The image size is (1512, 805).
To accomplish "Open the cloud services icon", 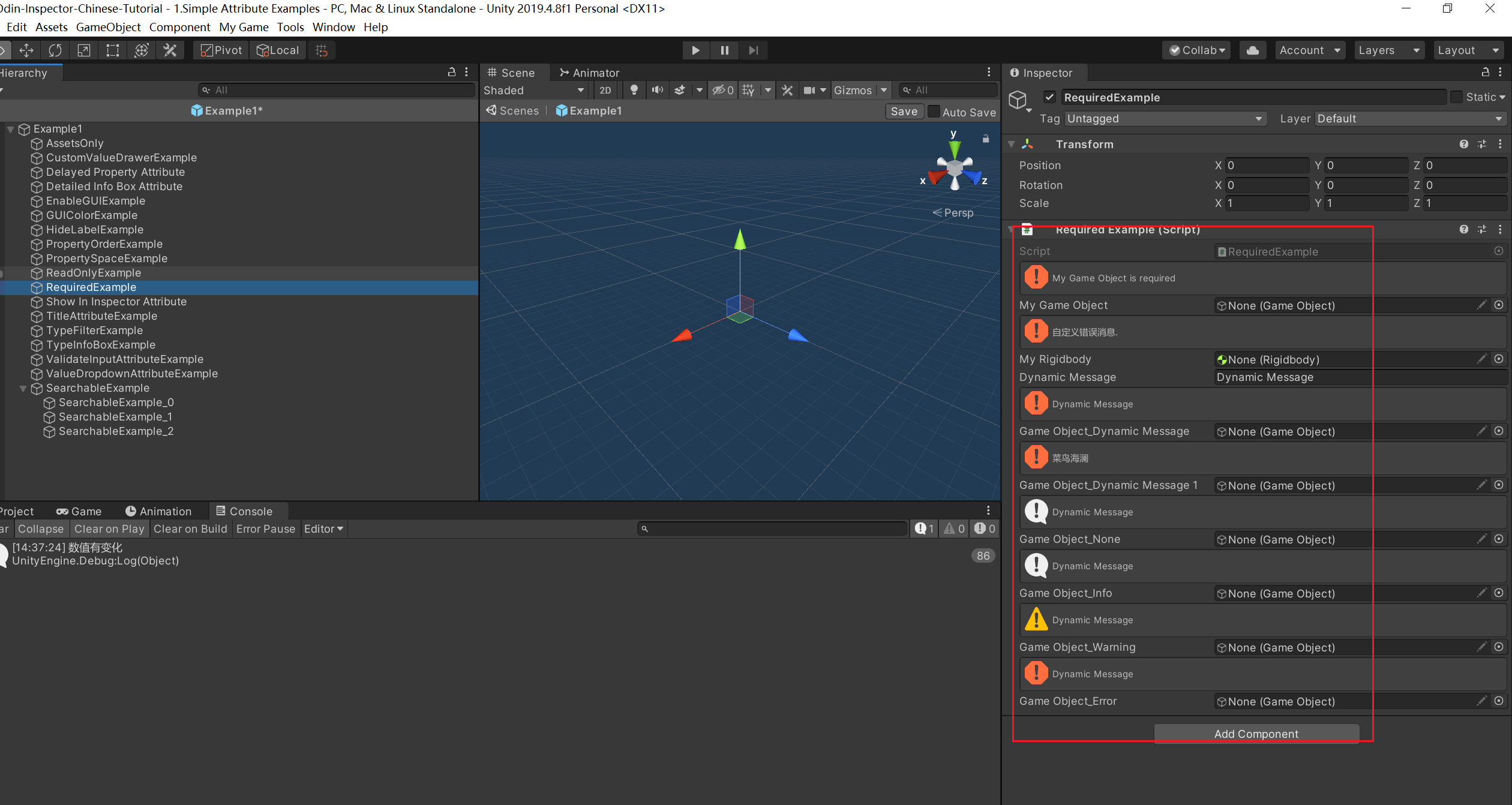I will coord(1253,50).
